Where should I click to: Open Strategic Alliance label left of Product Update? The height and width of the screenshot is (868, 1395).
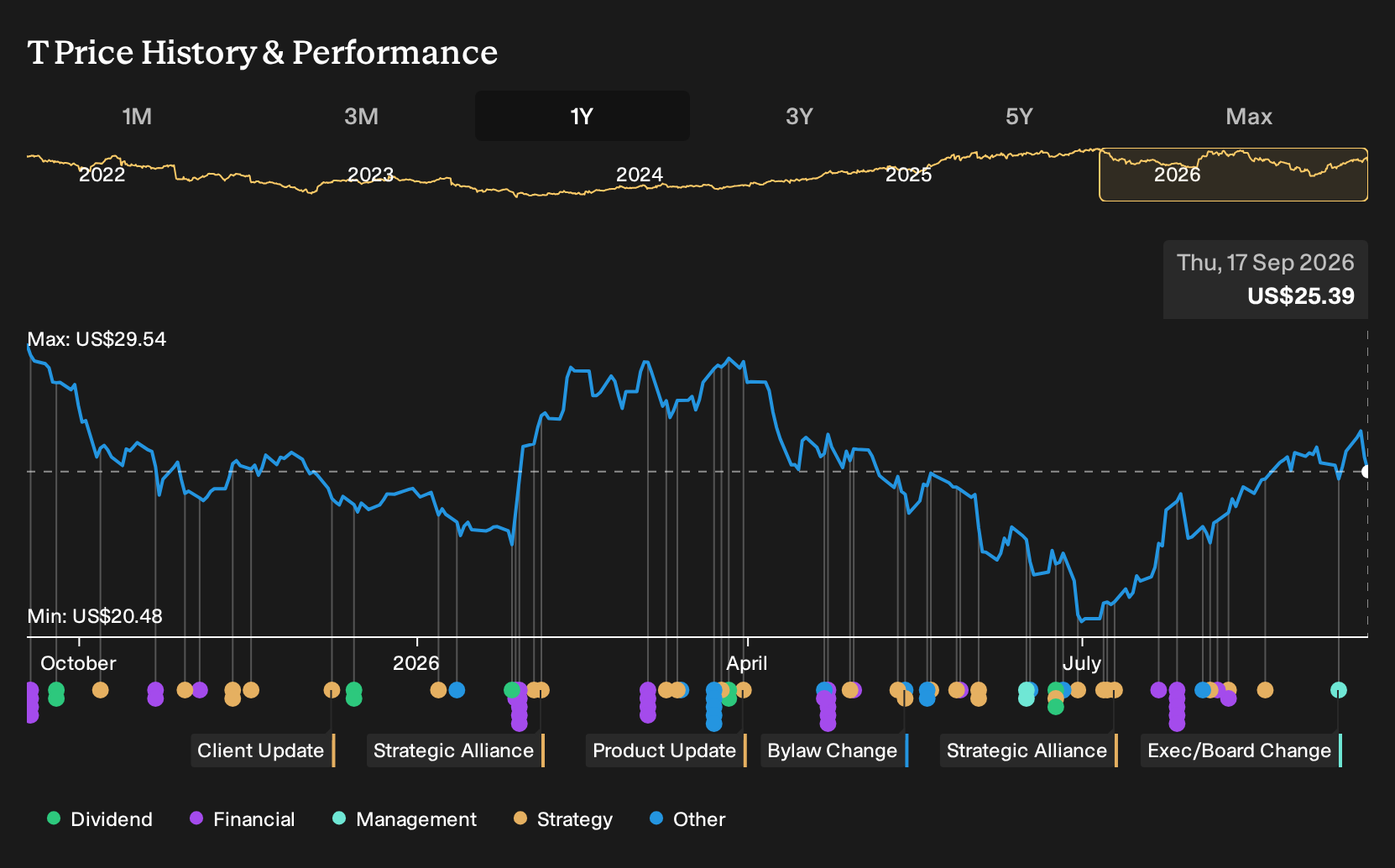tap(454, 750)
